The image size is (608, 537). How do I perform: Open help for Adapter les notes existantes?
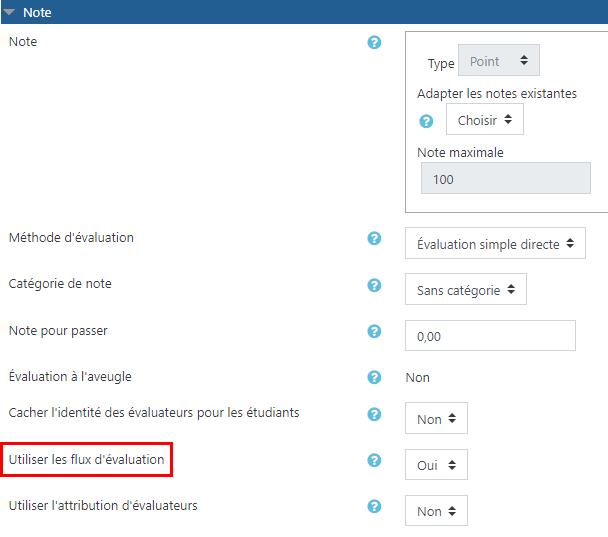[426, 121]
